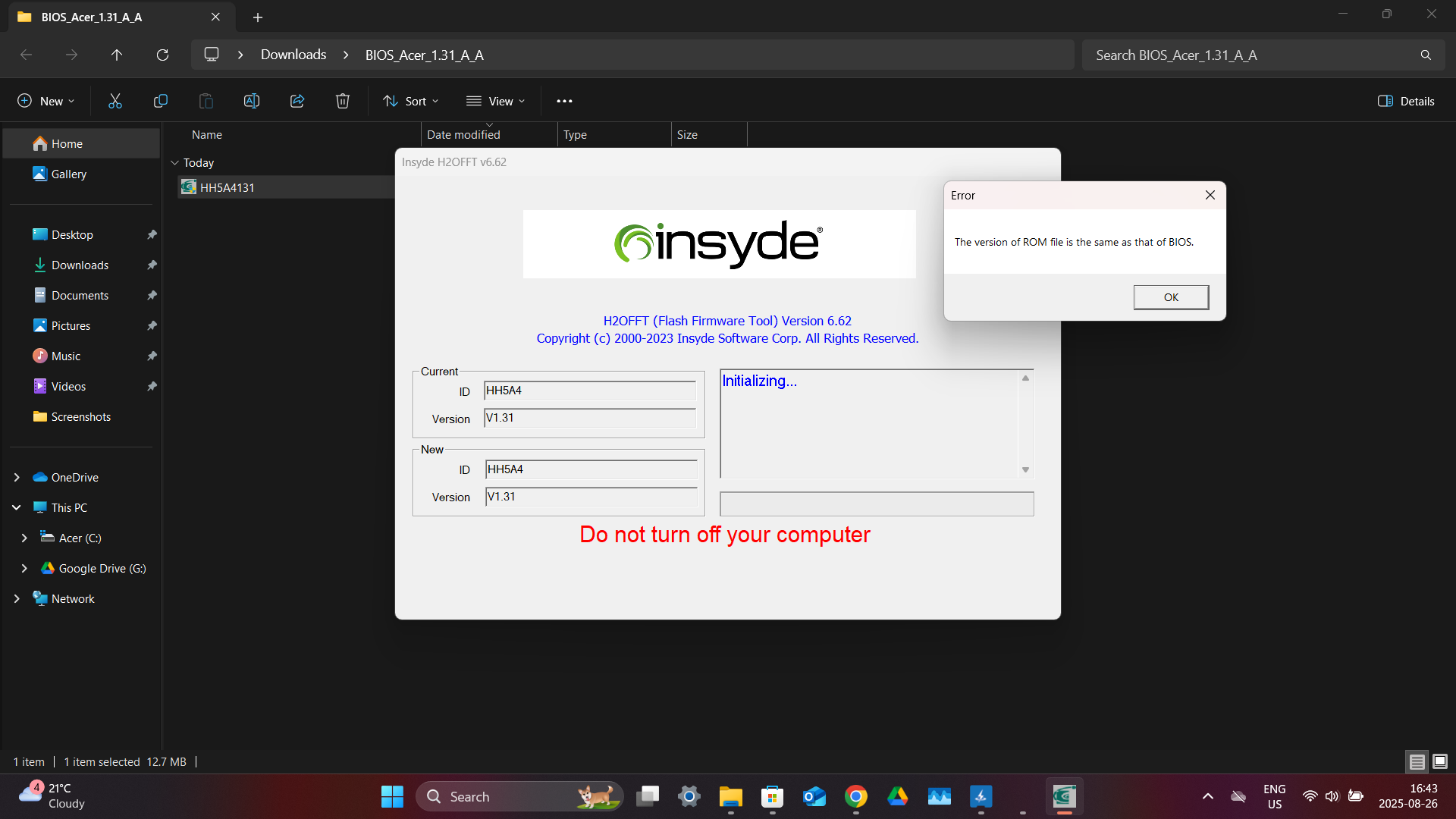Image resolution: width=1456 pixels, height=819 pixels.
Task: Open Google Chrome from taskbar
Action: pyautogui.click(x=856, y=796)
